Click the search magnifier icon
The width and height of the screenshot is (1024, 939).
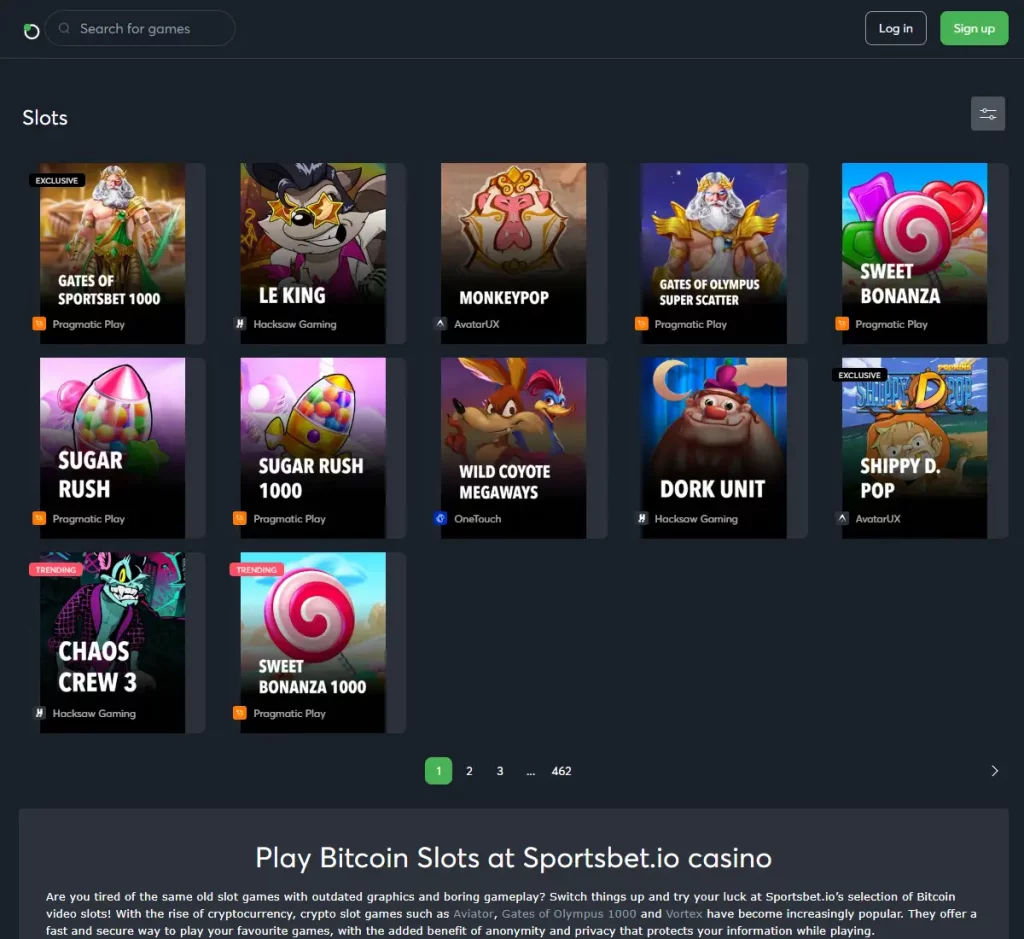pyautogui.click(x=63, y=28)
